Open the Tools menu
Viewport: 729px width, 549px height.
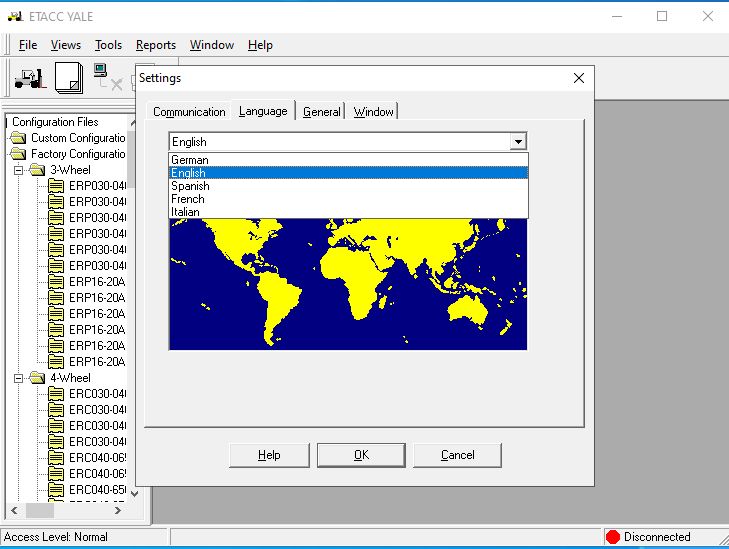pyautogui.click(x=108, y=45)
